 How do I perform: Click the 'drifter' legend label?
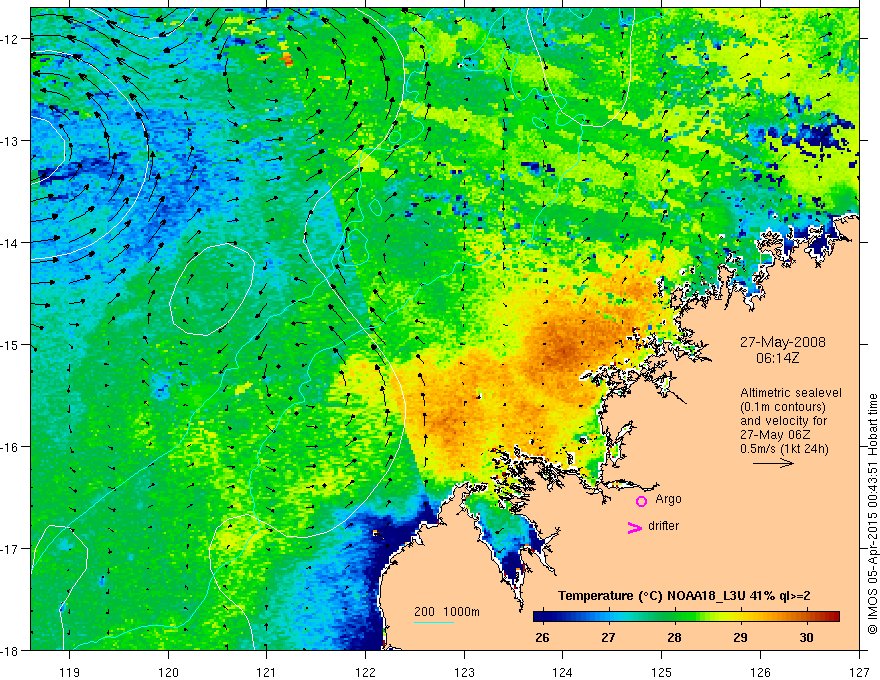point(663,526)
